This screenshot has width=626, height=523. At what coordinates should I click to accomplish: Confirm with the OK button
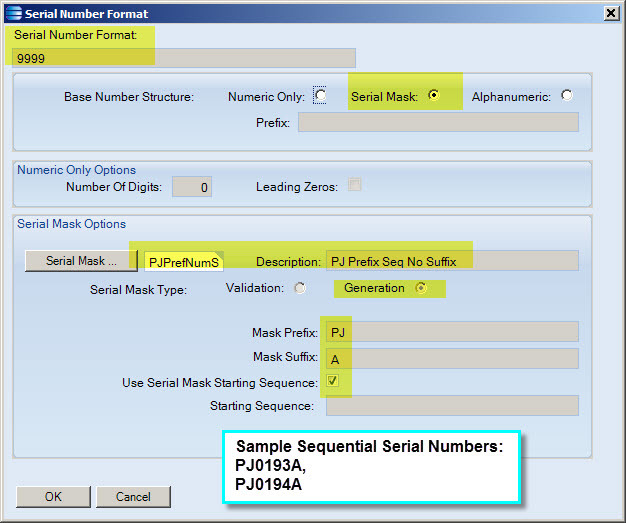(x=53, y=497)
